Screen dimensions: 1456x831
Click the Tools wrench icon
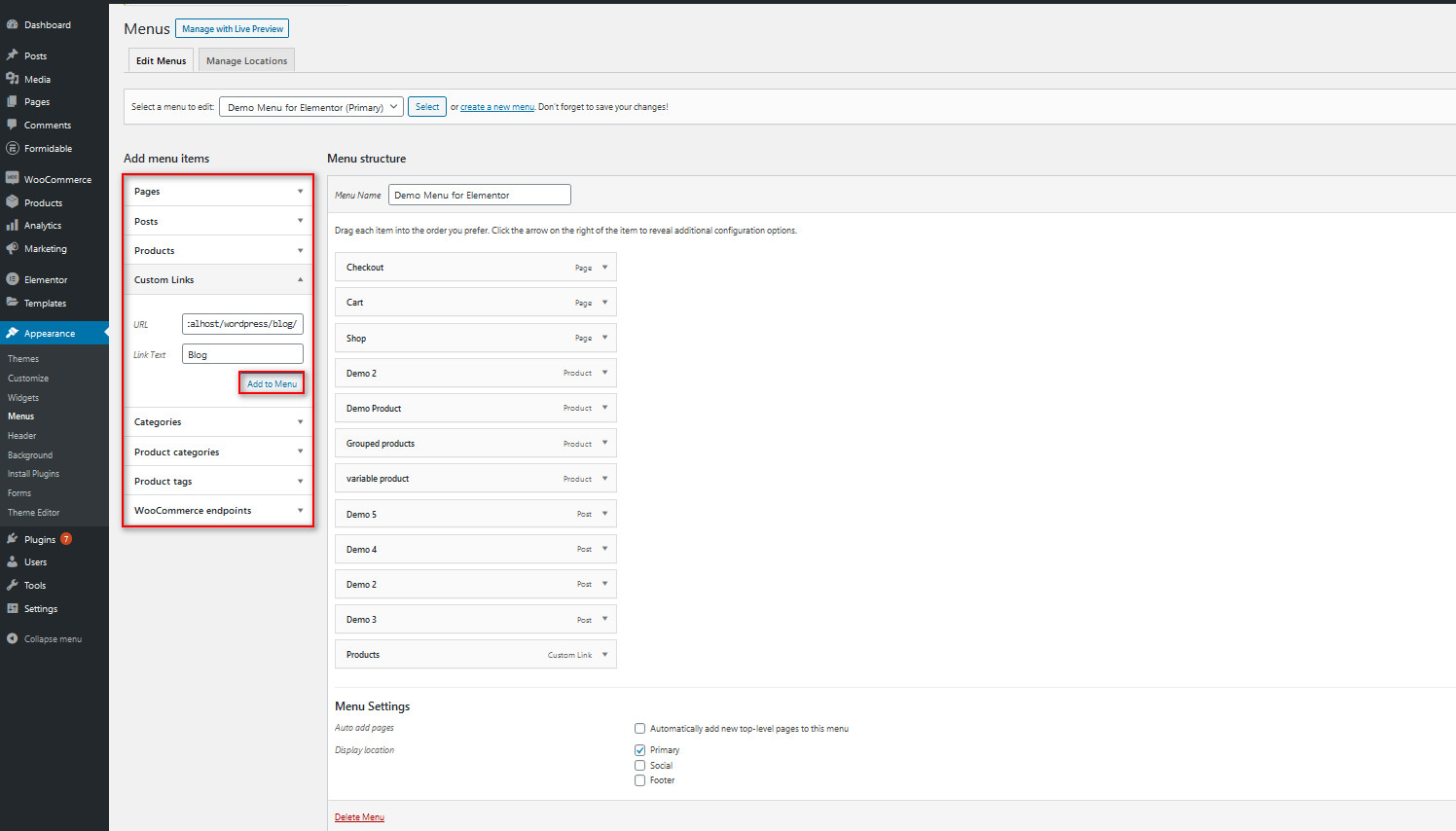coord(13,585)
